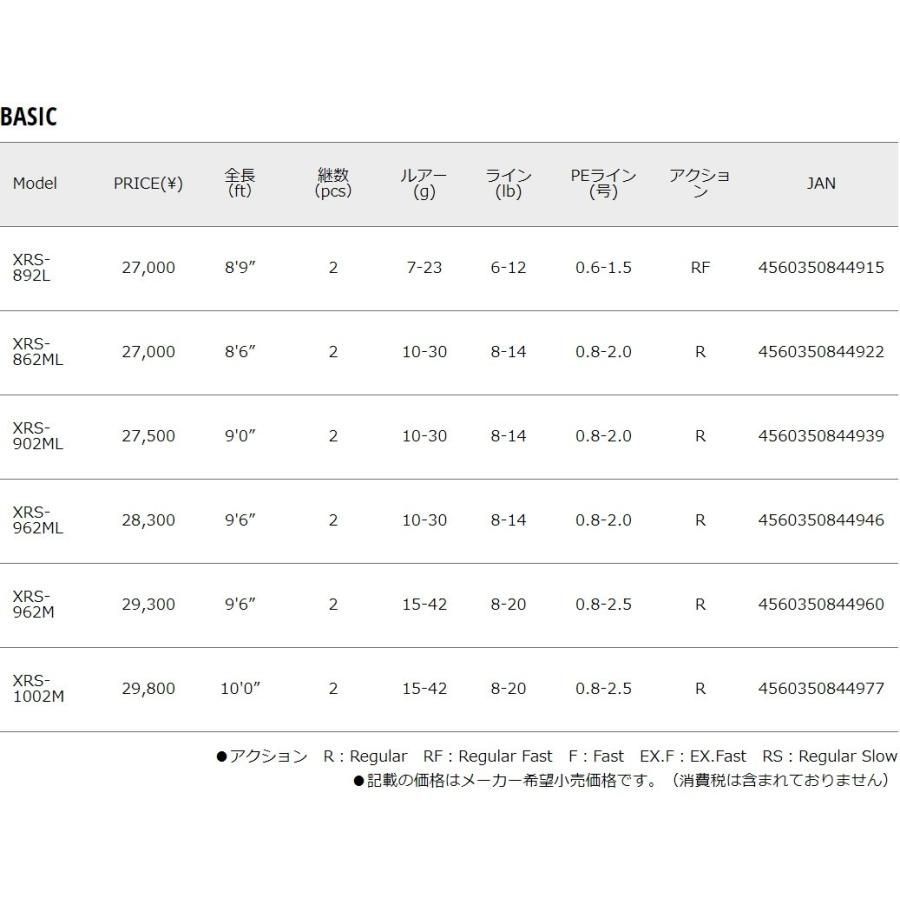Viewport: 900px width, 900px height.
Task: Click the XRS-962M model cell
Action: pyautogui.click(x=34, y=604)
